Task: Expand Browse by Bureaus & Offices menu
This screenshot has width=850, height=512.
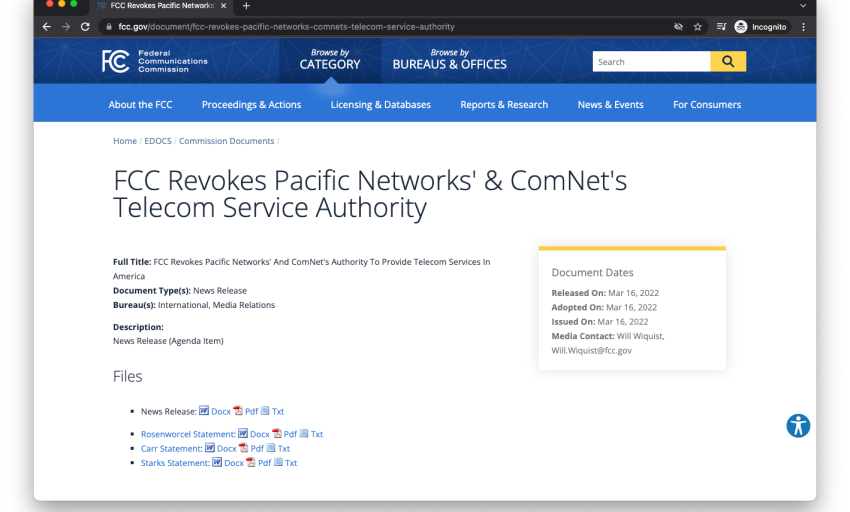Action: click(449, 60)
